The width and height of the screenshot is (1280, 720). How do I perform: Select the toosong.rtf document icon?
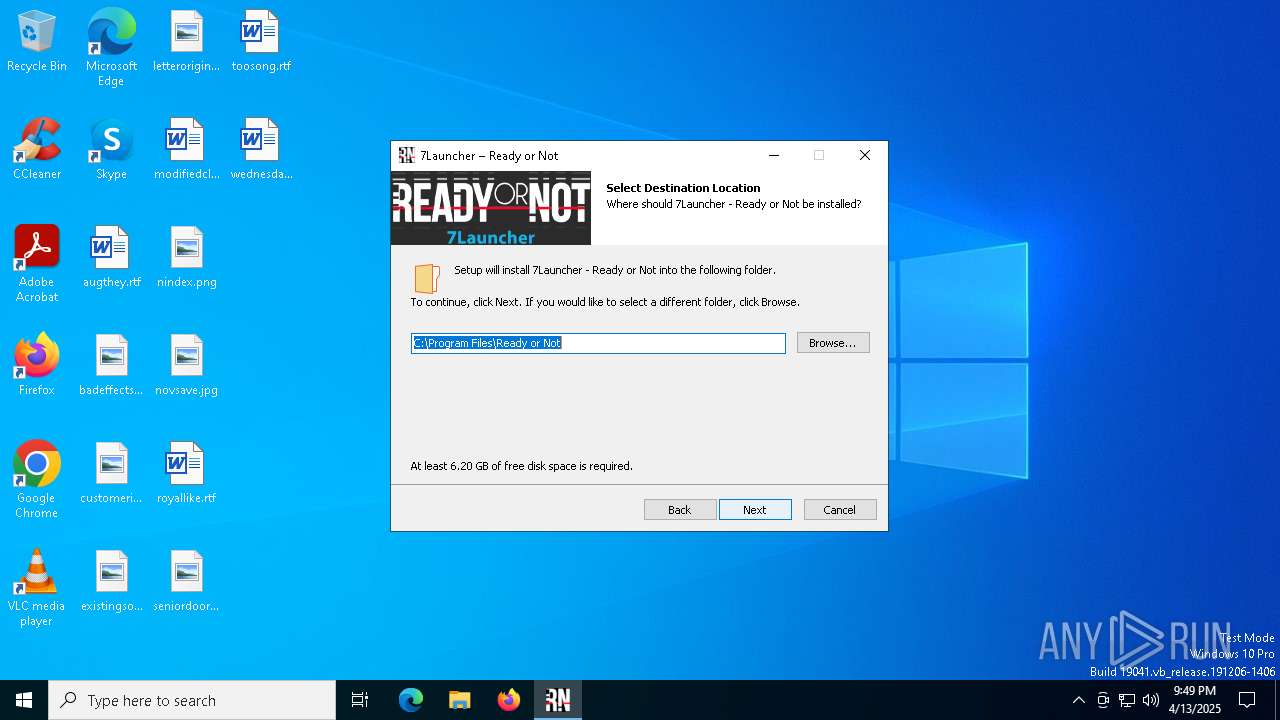261,42
